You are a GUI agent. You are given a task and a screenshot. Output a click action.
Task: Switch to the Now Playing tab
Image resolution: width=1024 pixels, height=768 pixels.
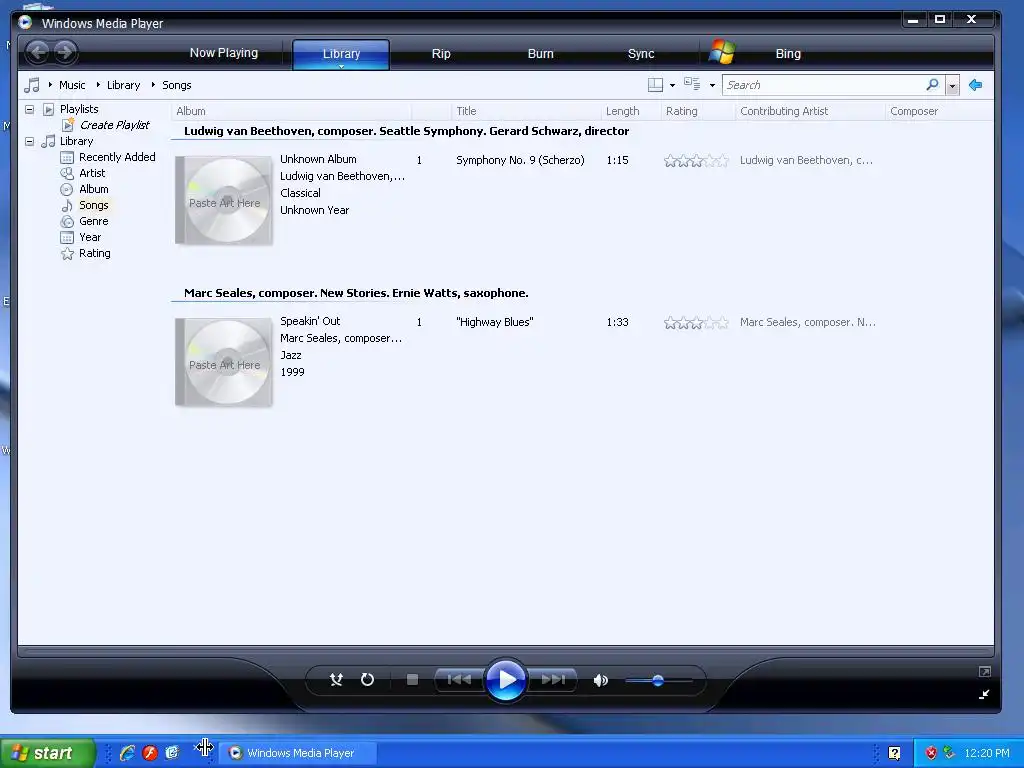coord(223,53)
